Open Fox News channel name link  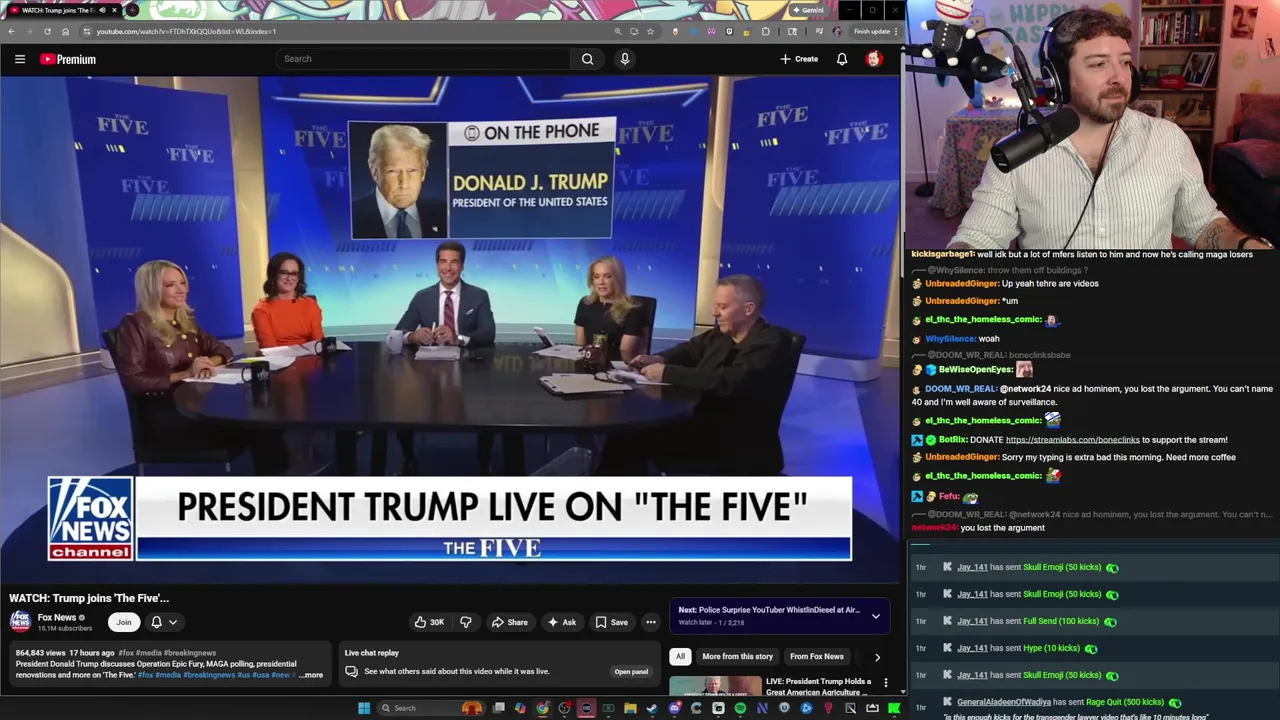click(57, 617)
